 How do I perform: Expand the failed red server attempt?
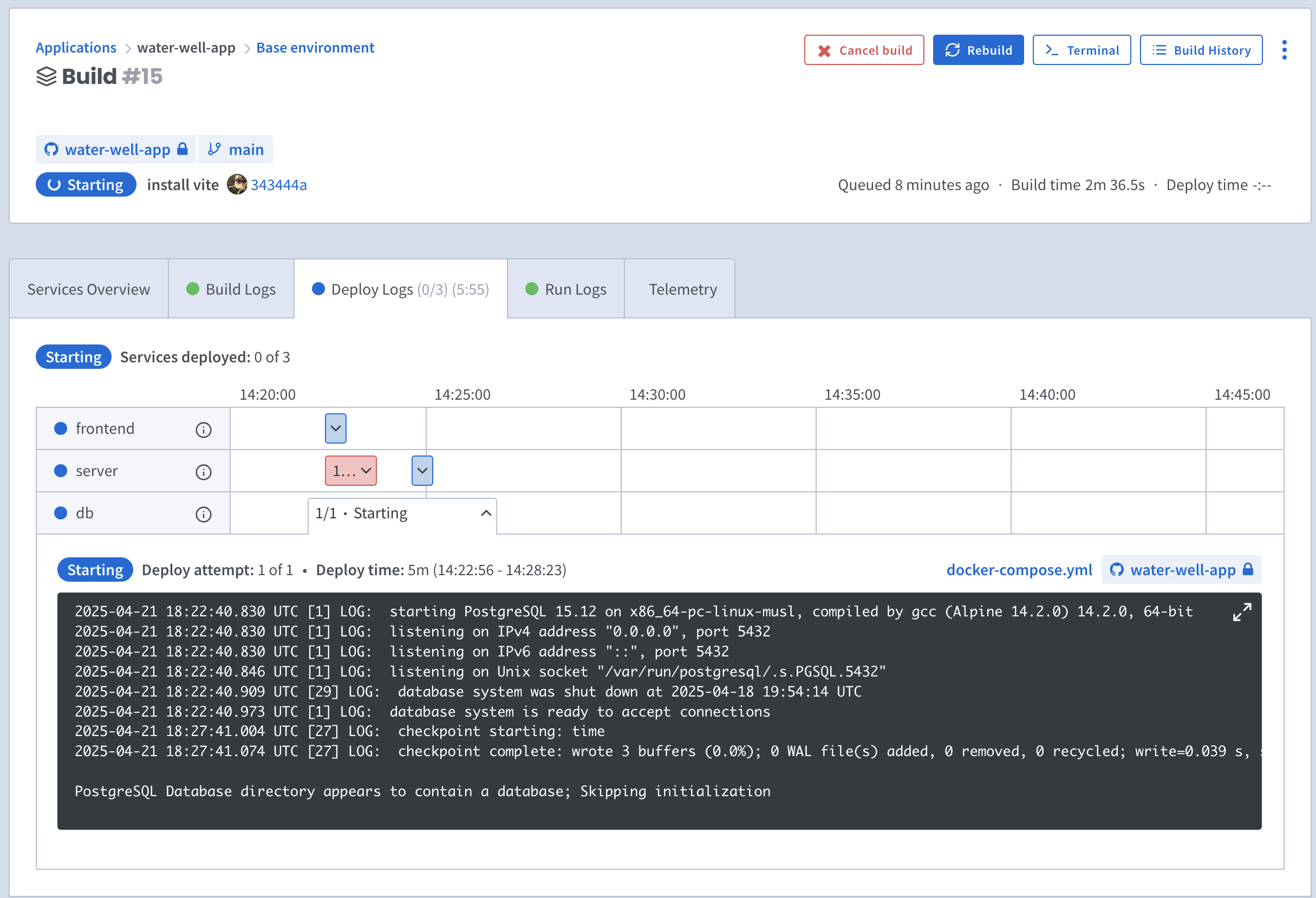(x=350, y=471)
